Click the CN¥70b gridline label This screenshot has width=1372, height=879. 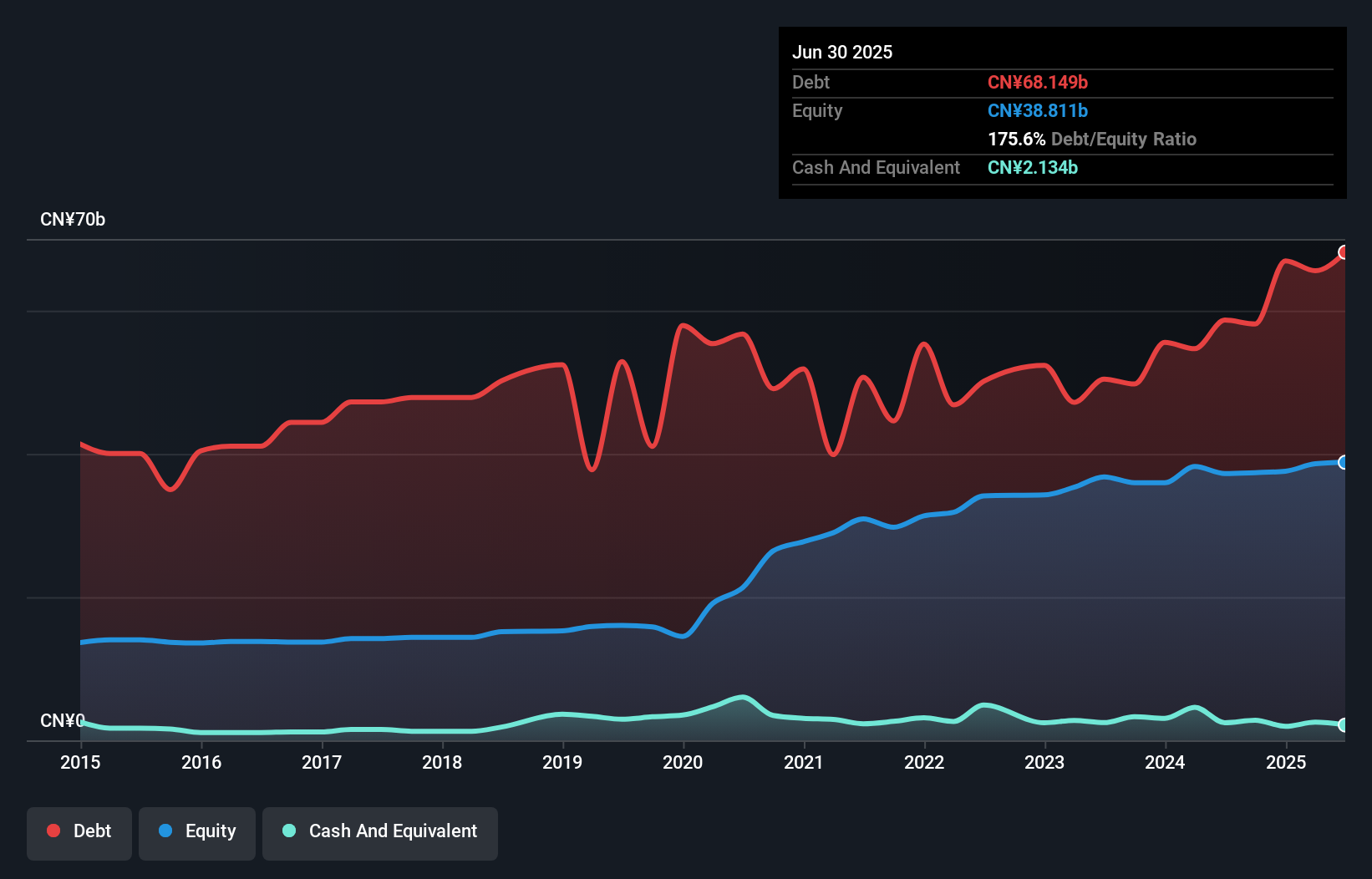pos(74,220)
